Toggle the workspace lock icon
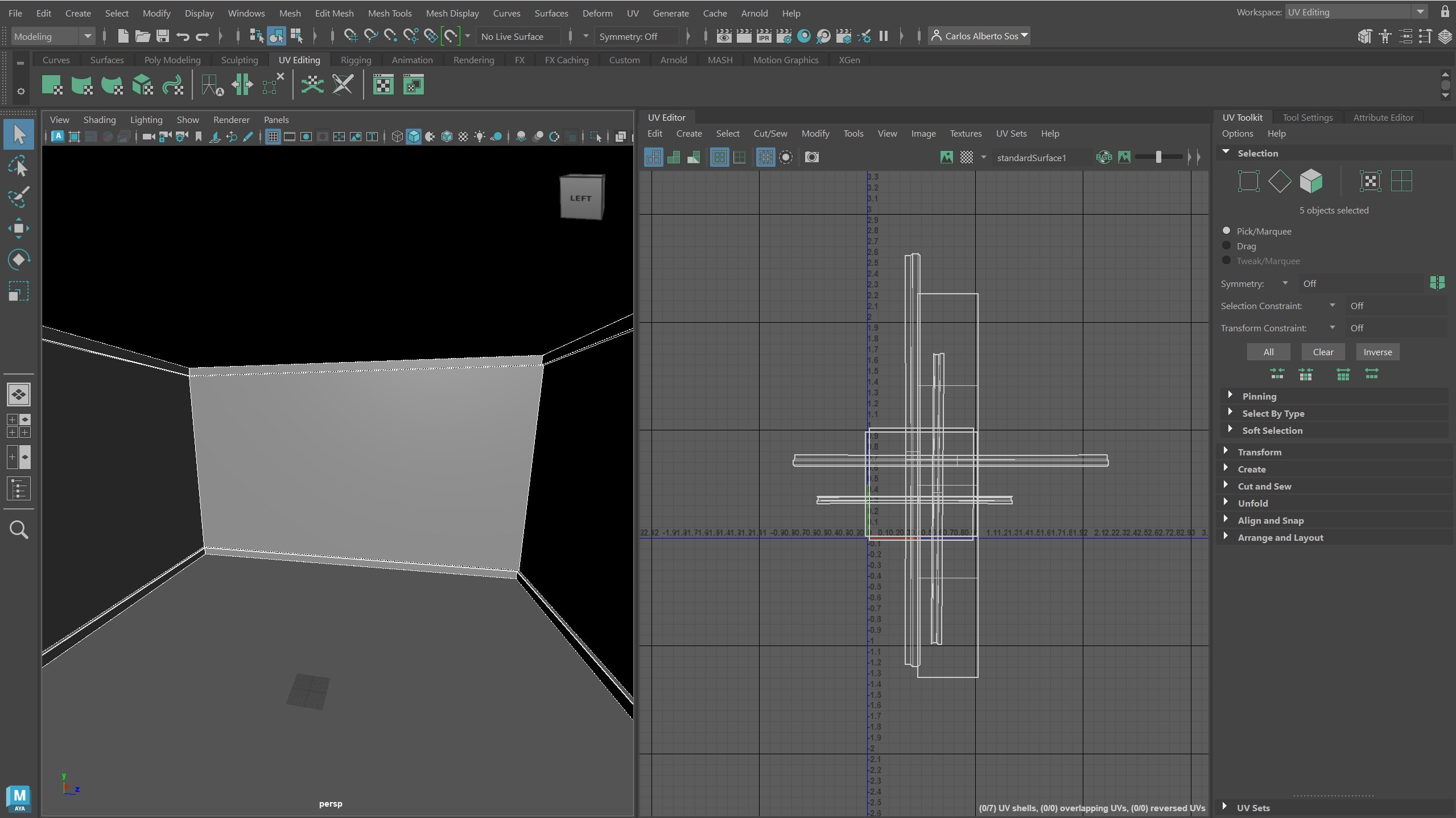1456x818 pixels. (1445, 11)
